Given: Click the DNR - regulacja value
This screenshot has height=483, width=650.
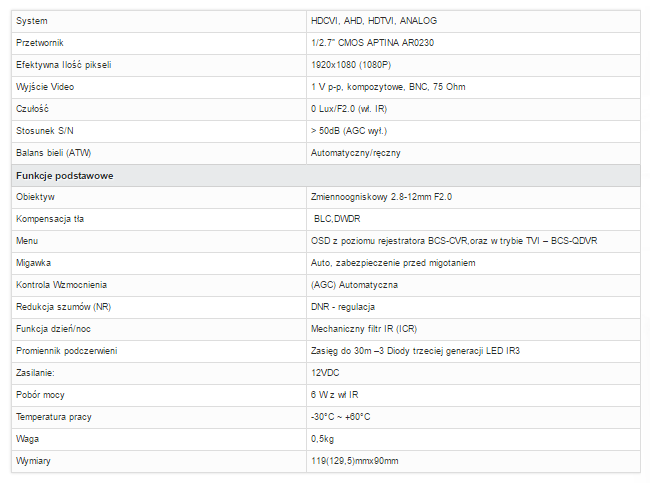Looking at the screenshot, I should tap(343, 307).
